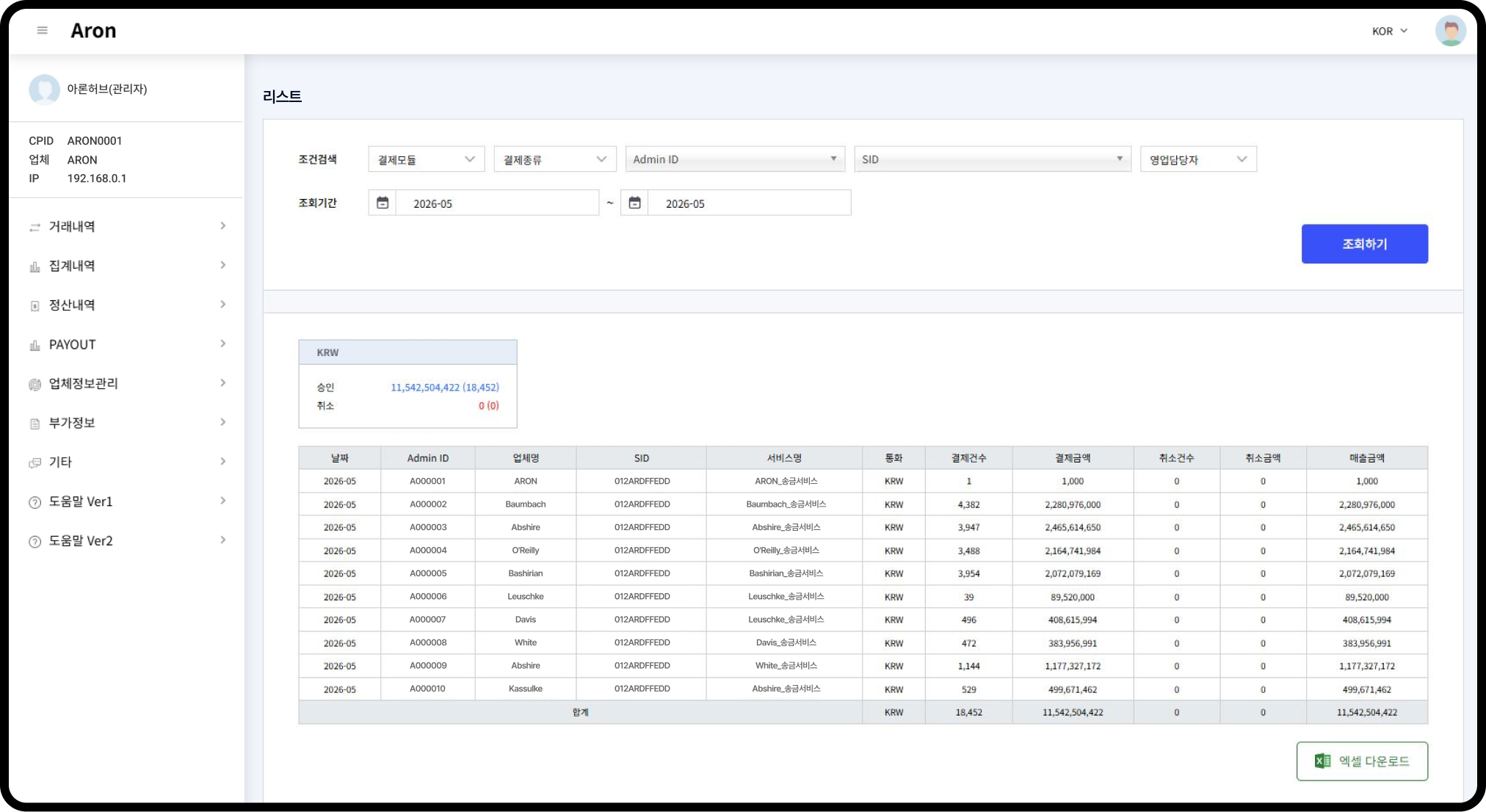Click the start date calendar icon
The image size is (1486, 812).
pyautogui.click(x=383, y=203)
